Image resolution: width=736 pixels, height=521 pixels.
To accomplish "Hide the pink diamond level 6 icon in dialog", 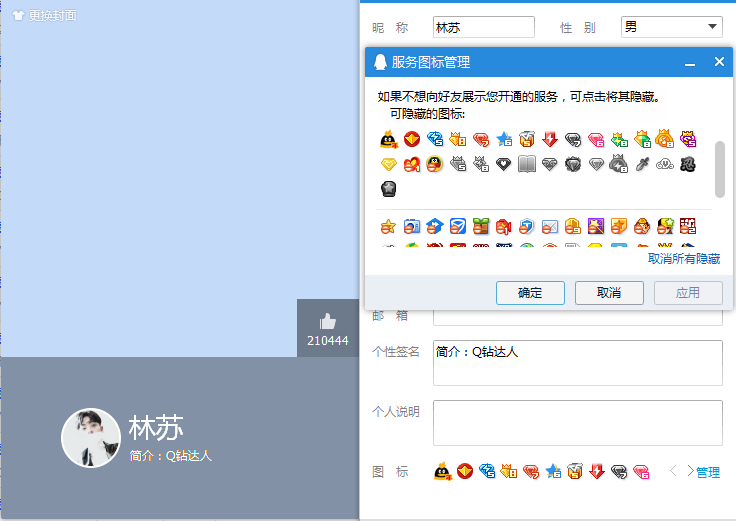I will pos(596,139).
